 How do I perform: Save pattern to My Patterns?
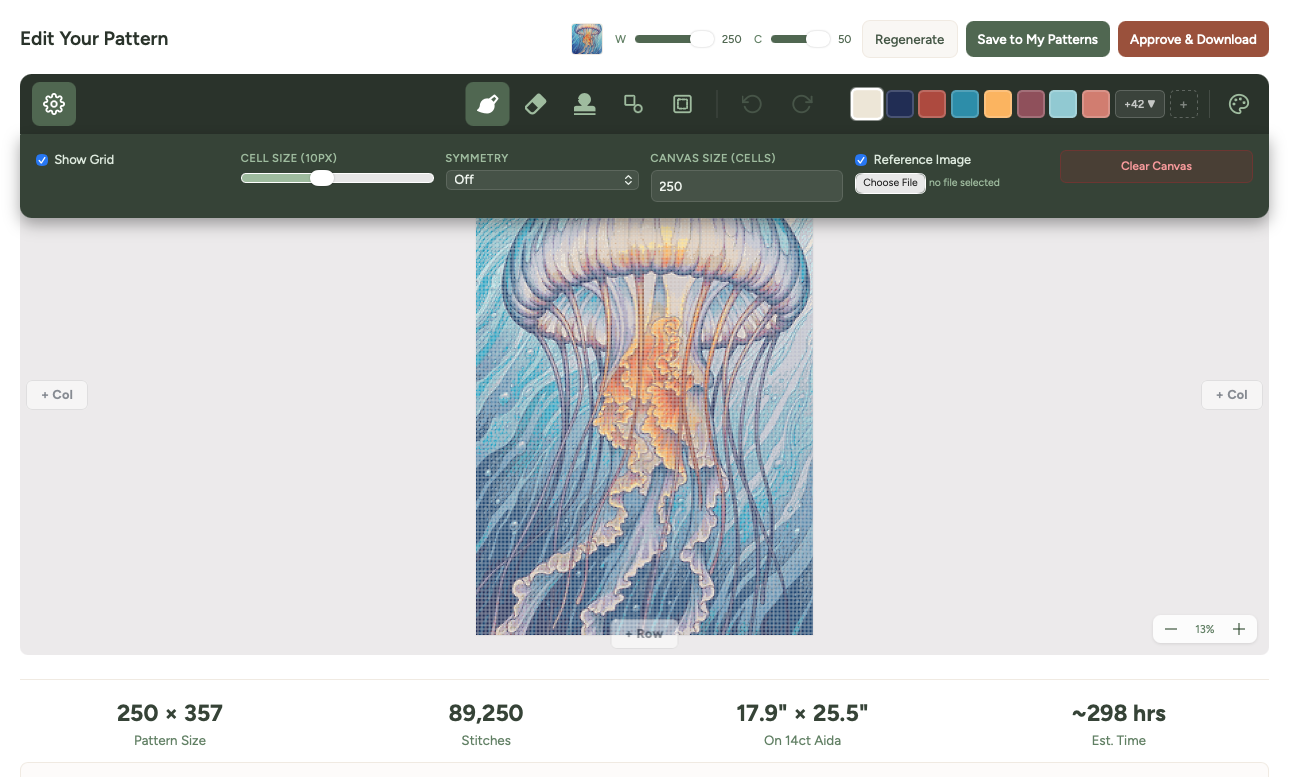pyautogui.click(x=1037, y=39)
